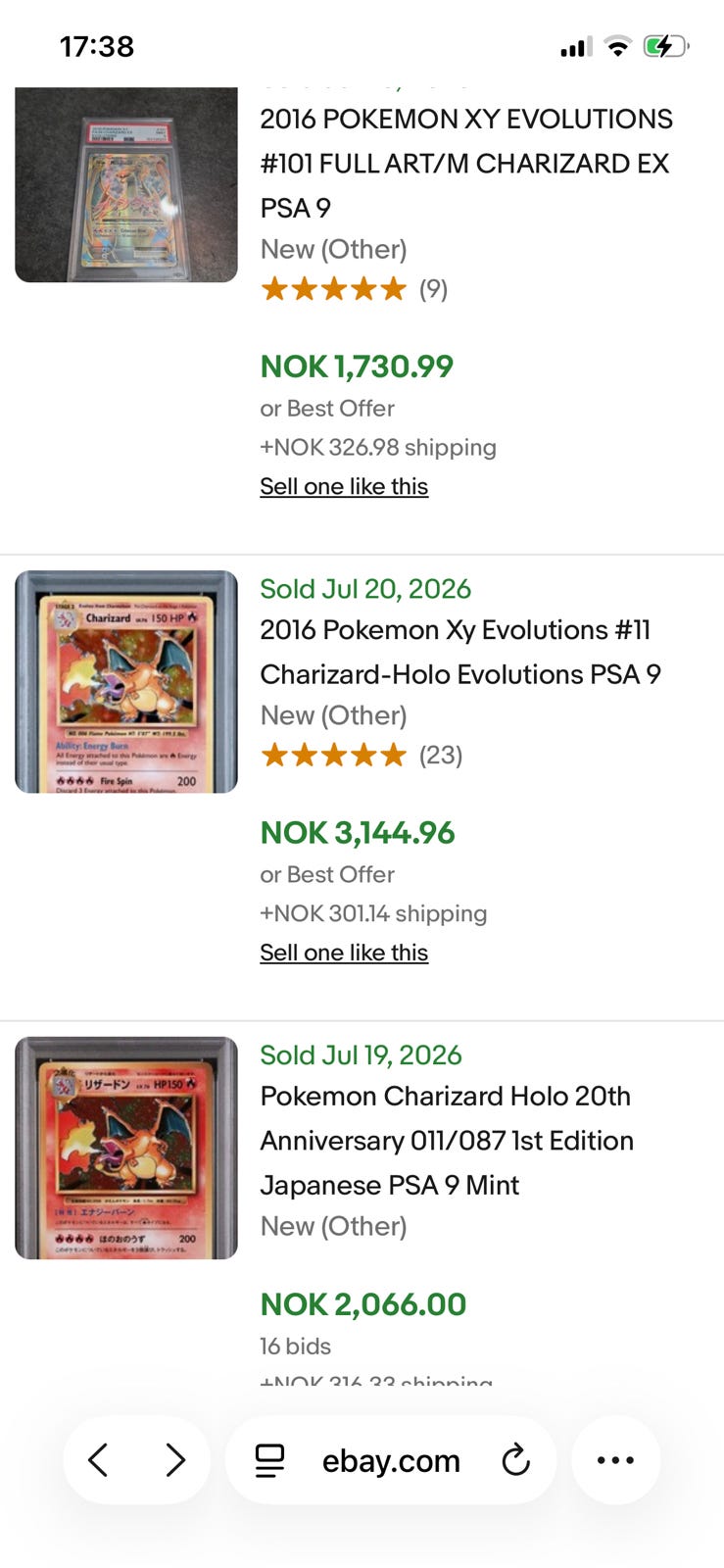Viewport: 724px width, 1568px height.
Task: Tap the battery charging indicator
Action: pos(666,46)
